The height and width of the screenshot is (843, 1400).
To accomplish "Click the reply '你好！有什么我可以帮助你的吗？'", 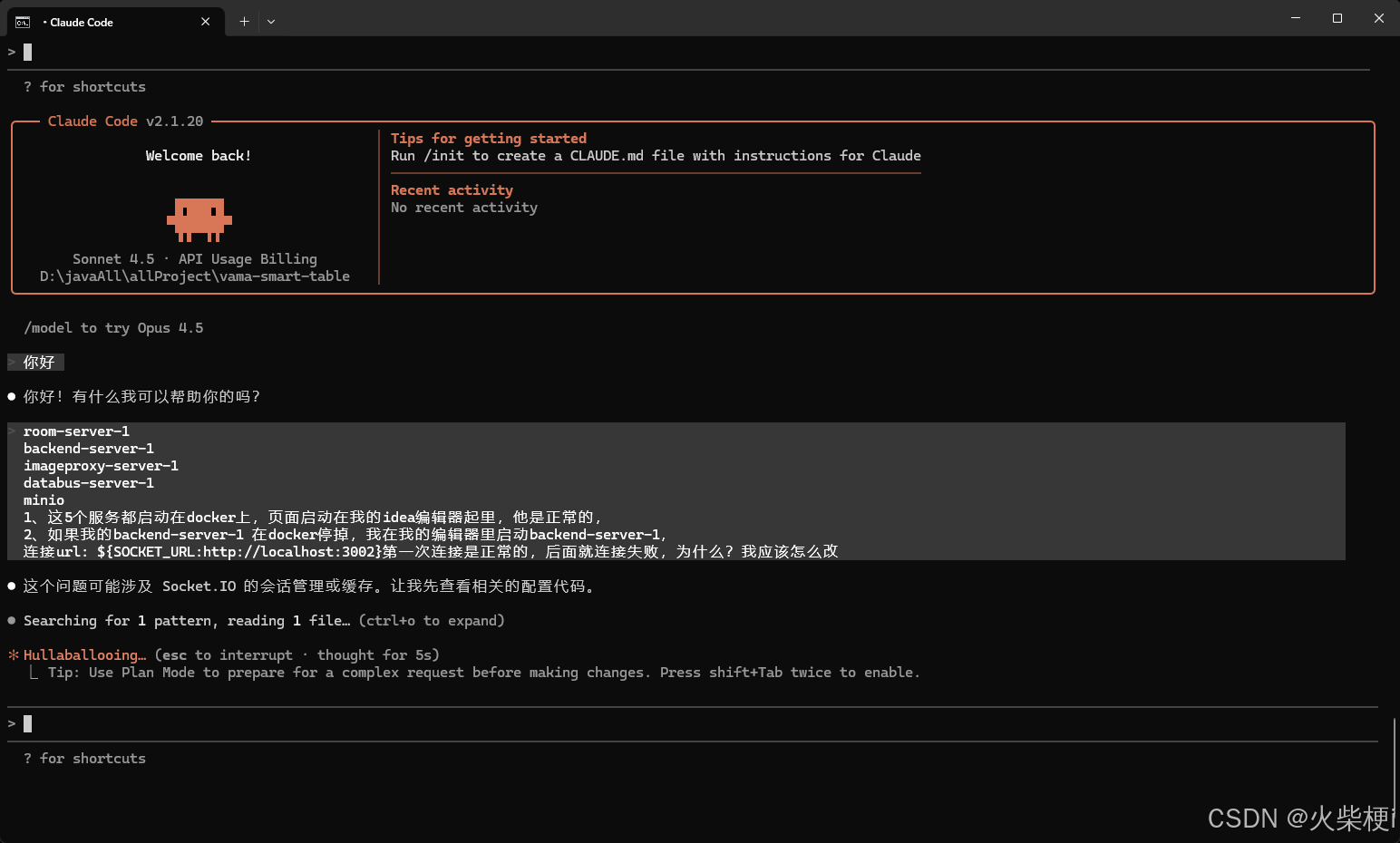I will 141,397.
